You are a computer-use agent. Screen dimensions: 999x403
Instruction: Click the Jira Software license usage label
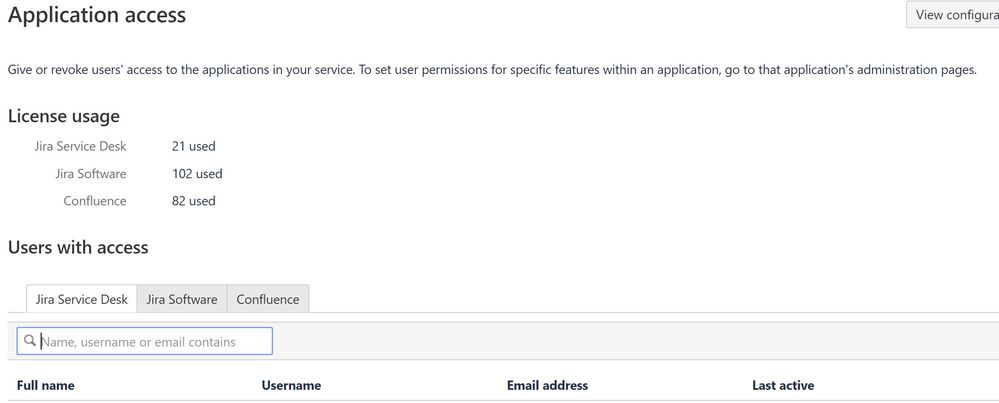[x=90, y=174]
